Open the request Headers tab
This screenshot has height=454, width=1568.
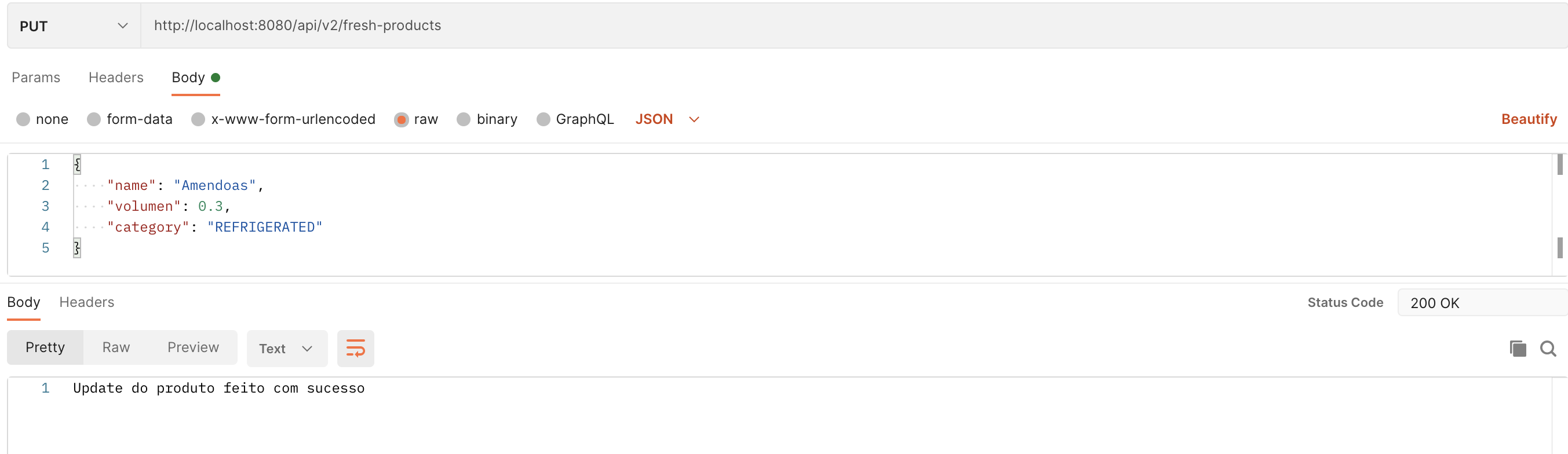116,77
